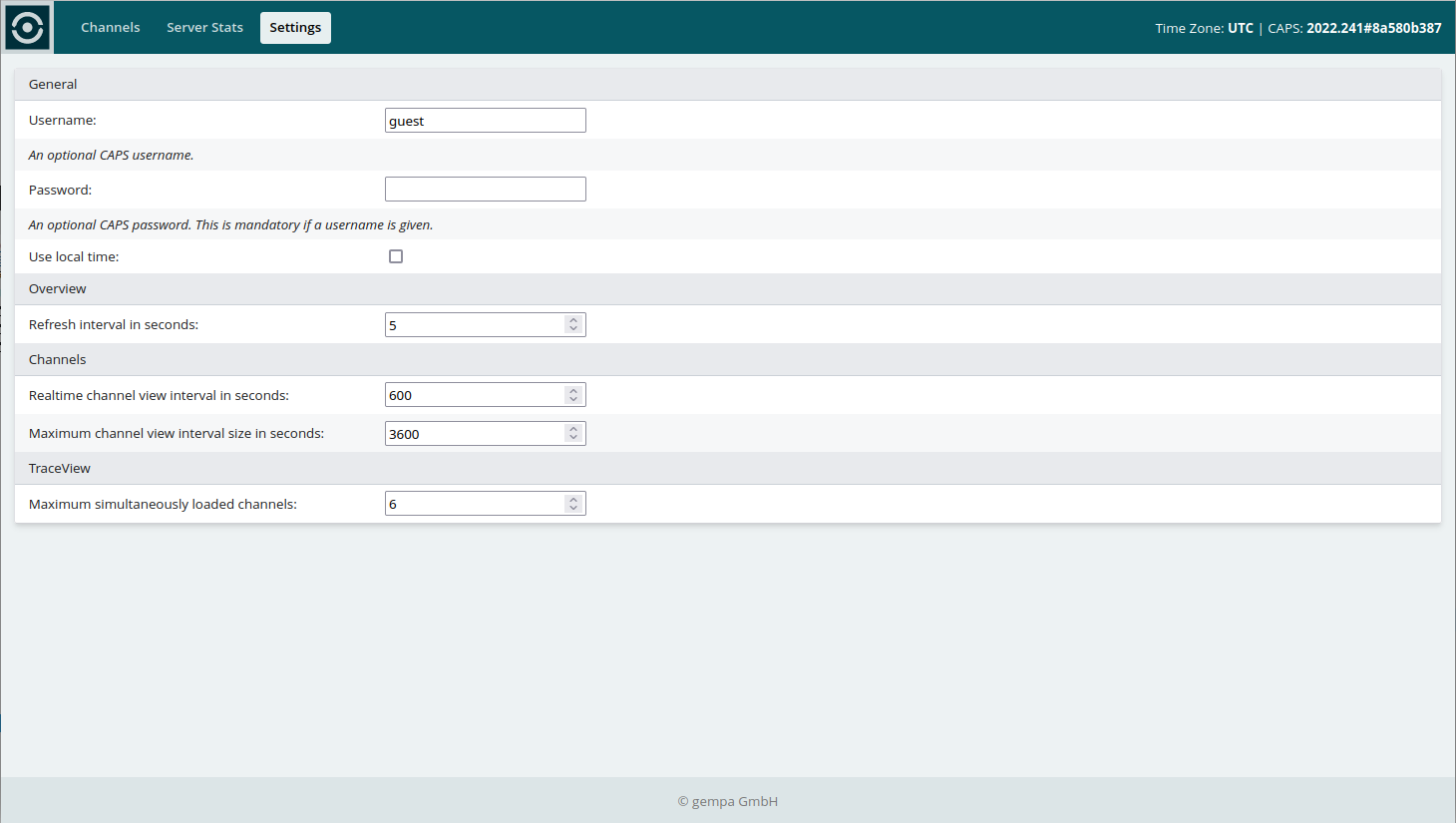Screen dimensions: 1456x823
Task: Click the CAPS version text in header
Action: 1373,28
